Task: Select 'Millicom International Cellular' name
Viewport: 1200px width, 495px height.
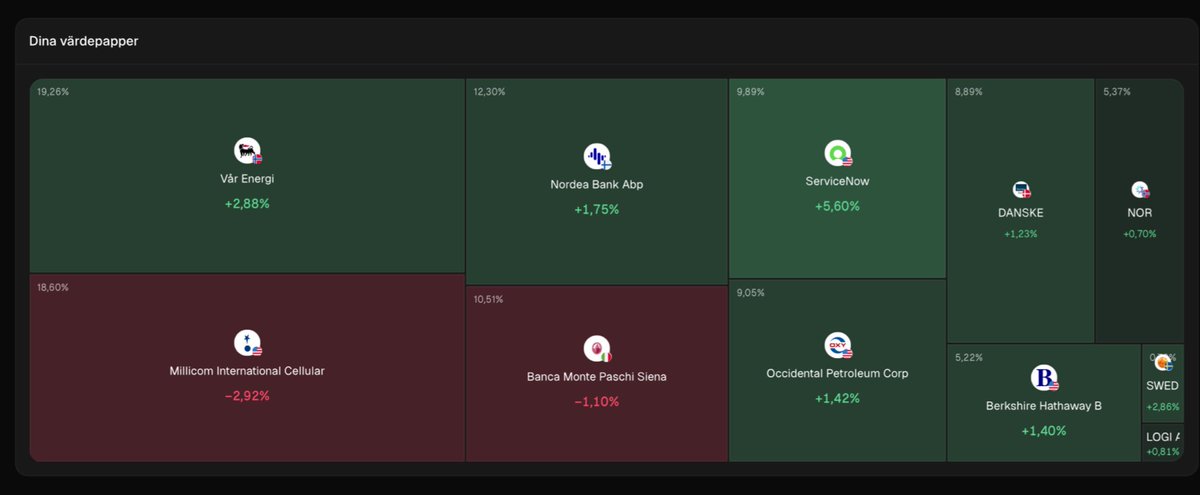Action: [247, 371]
